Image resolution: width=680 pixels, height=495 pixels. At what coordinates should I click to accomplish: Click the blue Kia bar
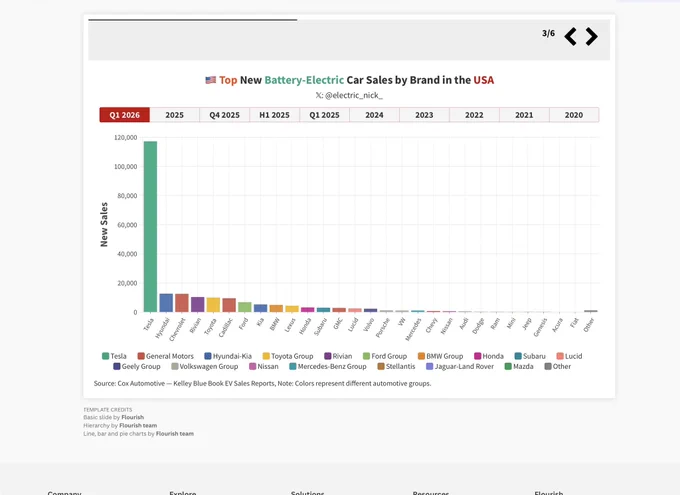tap(261, 308)
